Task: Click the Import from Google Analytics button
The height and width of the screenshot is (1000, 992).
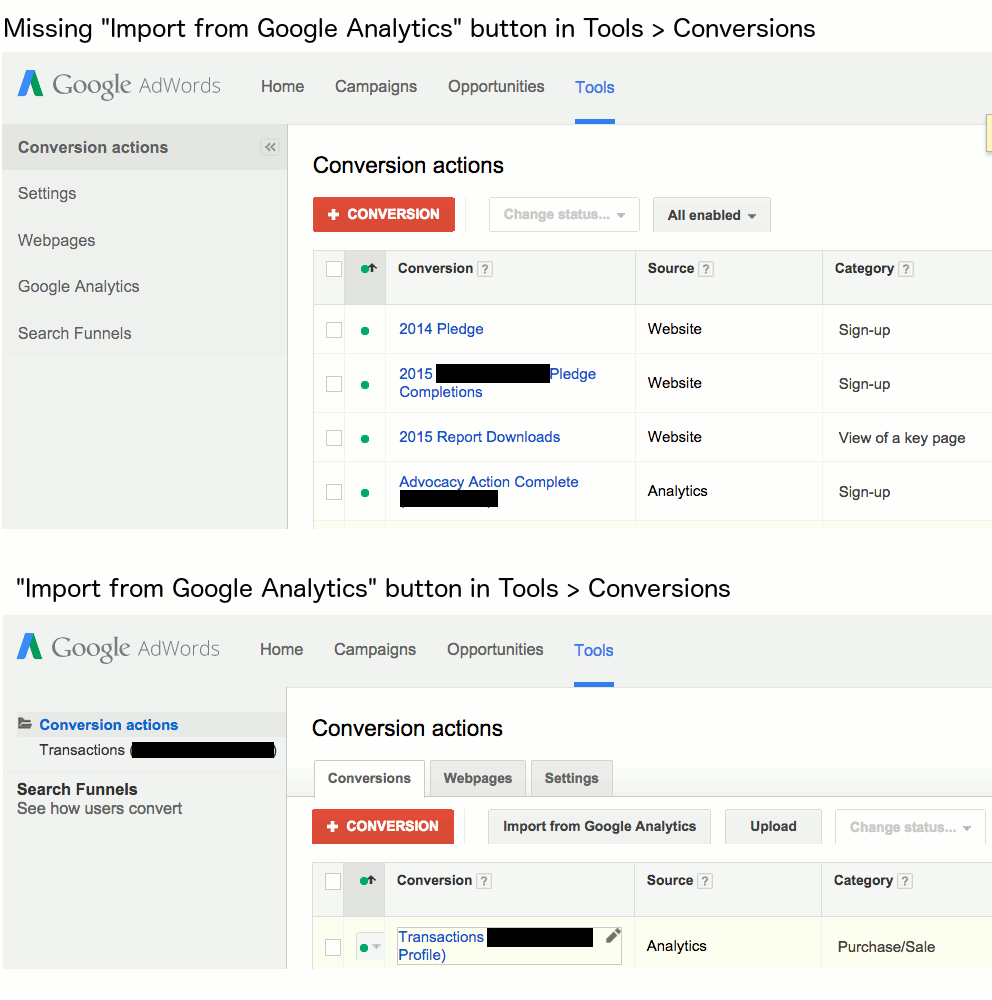Action: pos(599,827)
